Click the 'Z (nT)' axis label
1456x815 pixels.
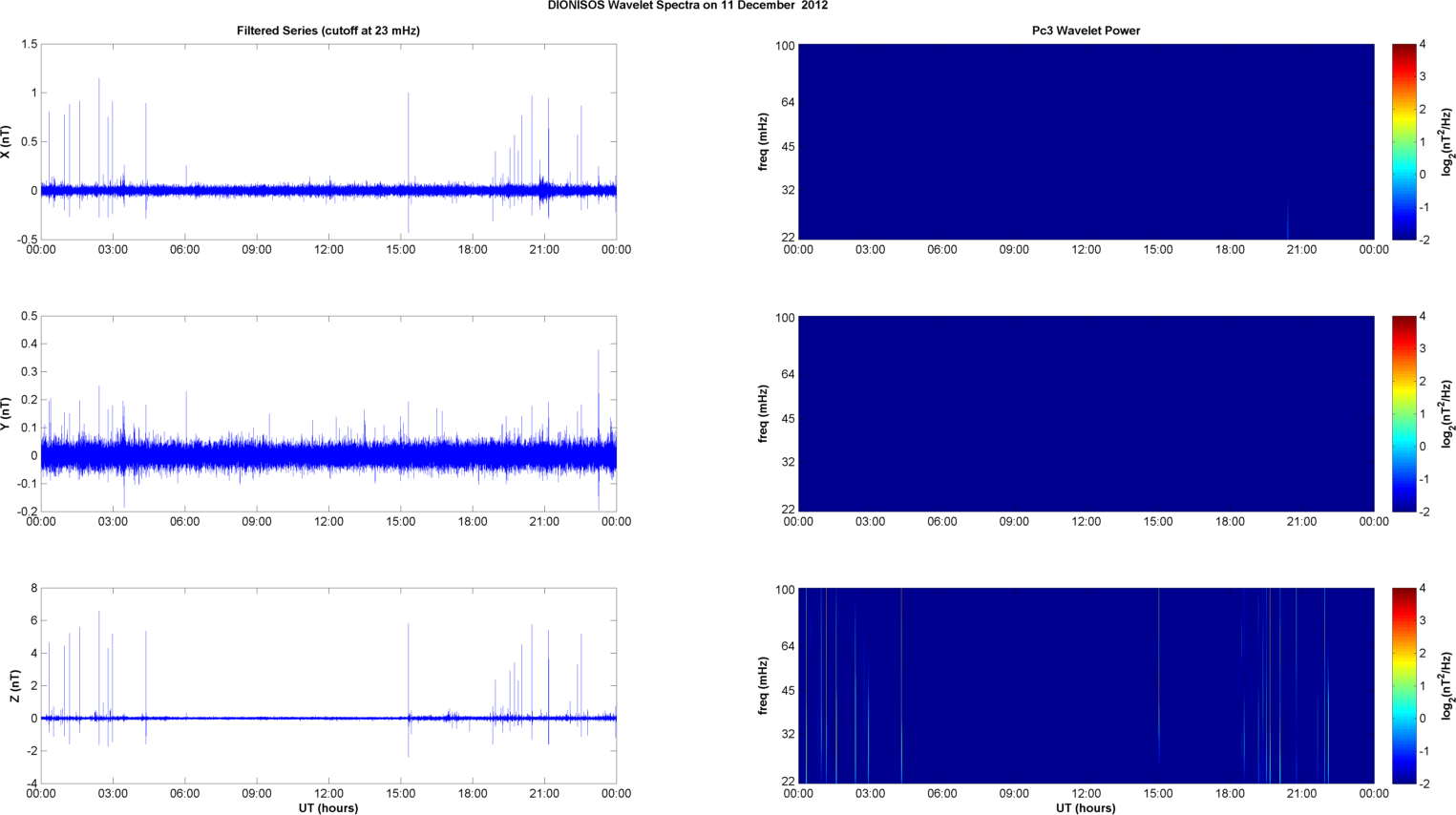click(x=14, y=686)
